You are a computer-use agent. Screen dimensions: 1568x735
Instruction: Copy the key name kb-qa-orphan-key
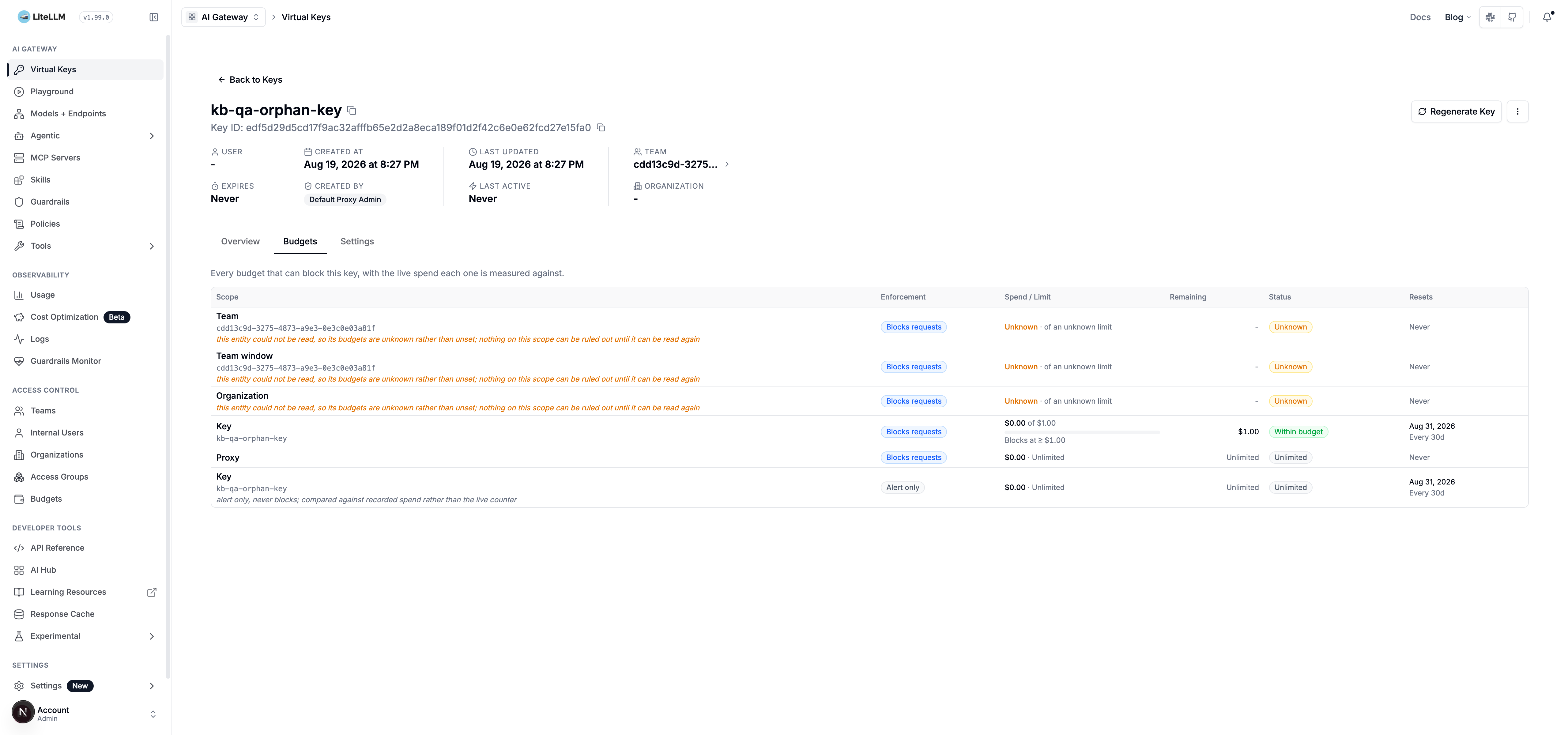point(351,110)
